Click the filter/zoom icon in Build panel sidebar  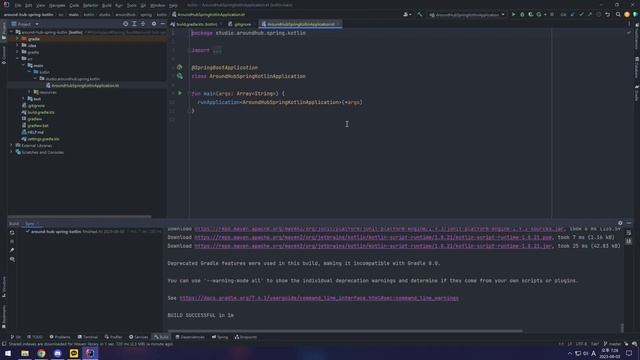[12, 259]
